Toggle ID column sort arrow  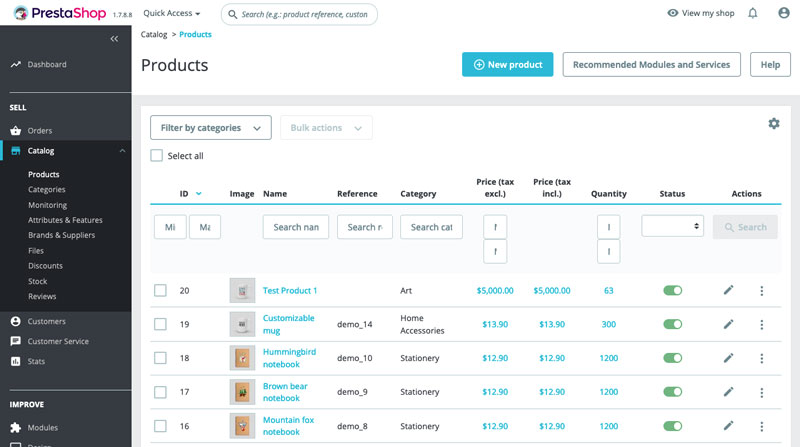[x=199, y=194]
